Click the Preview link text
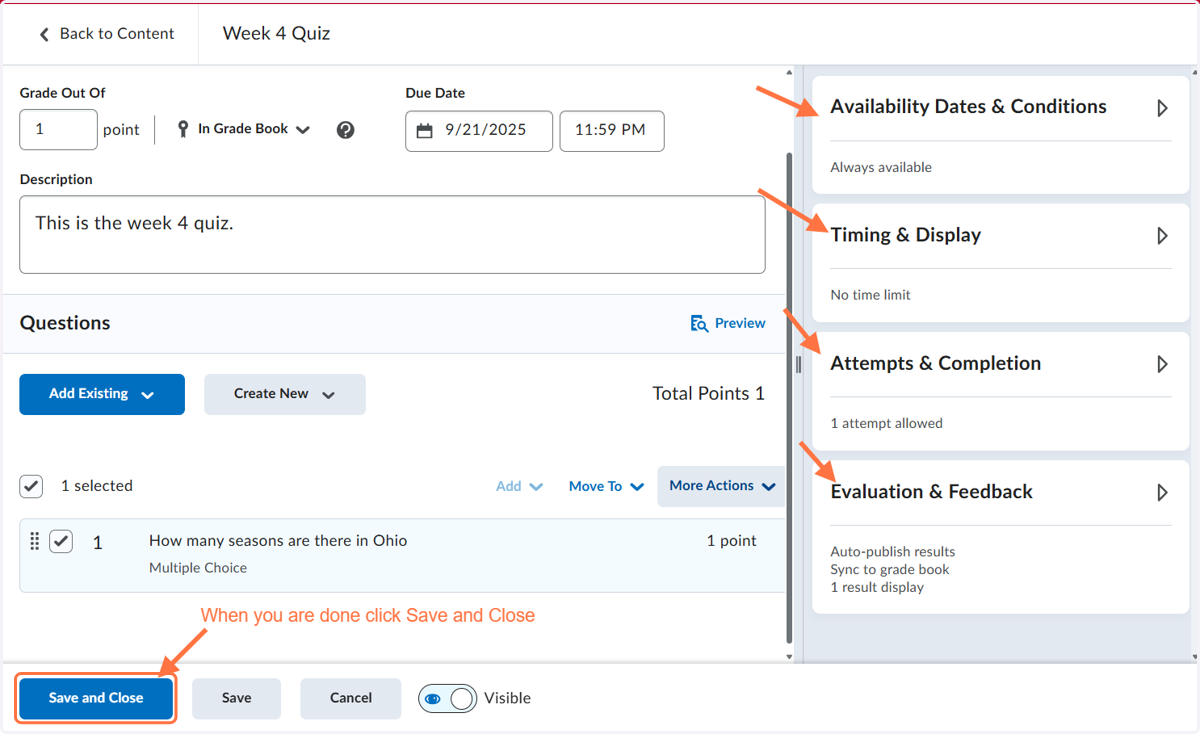 pos(740,324)
